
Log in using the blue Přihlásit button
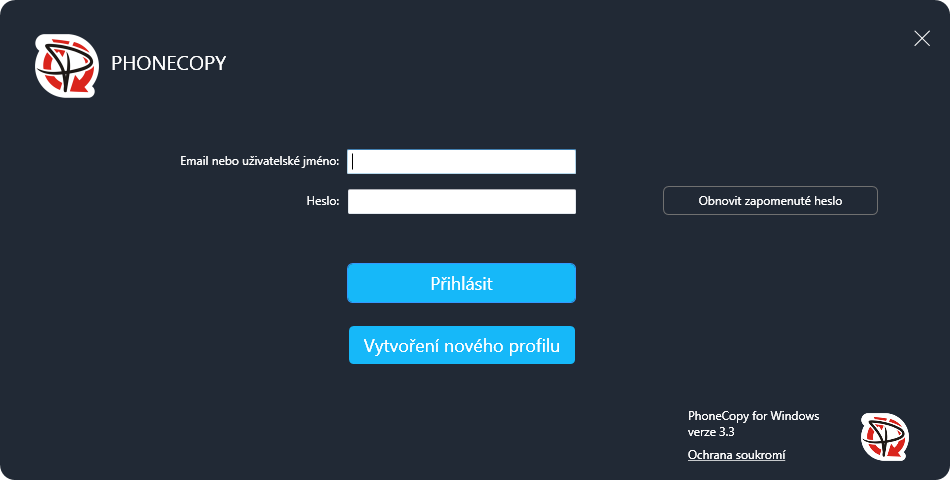pos(461,283)
